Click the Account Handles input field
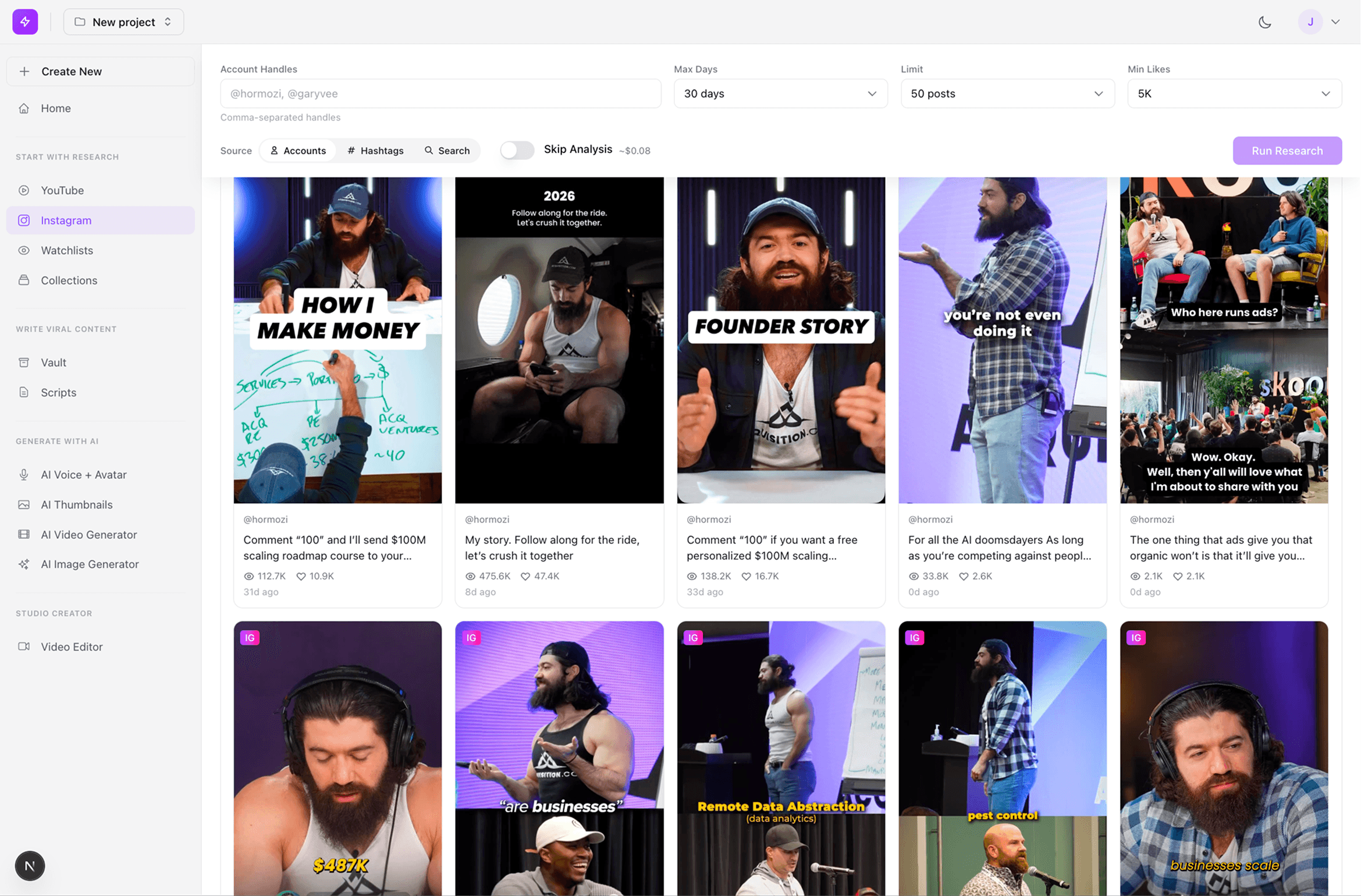 440,94
